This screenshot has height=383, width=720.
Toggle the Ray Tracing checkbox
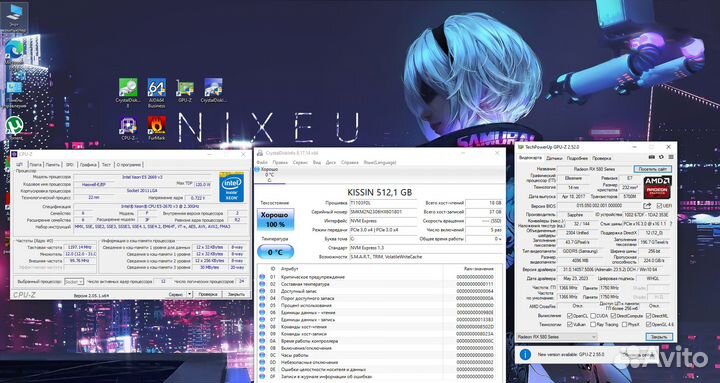click(593, 325)
